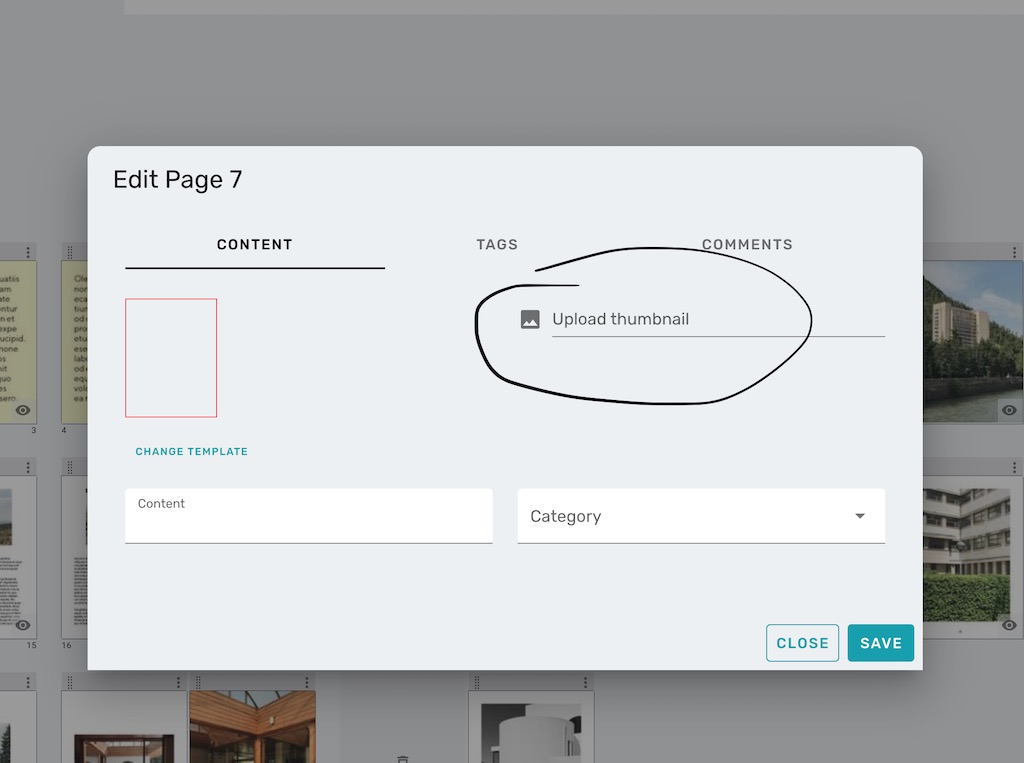Image resolution: width=1024 pixels, height=763 pixels.
Task: Open the three-dot menu on page 3
Action: click(29, 252)
